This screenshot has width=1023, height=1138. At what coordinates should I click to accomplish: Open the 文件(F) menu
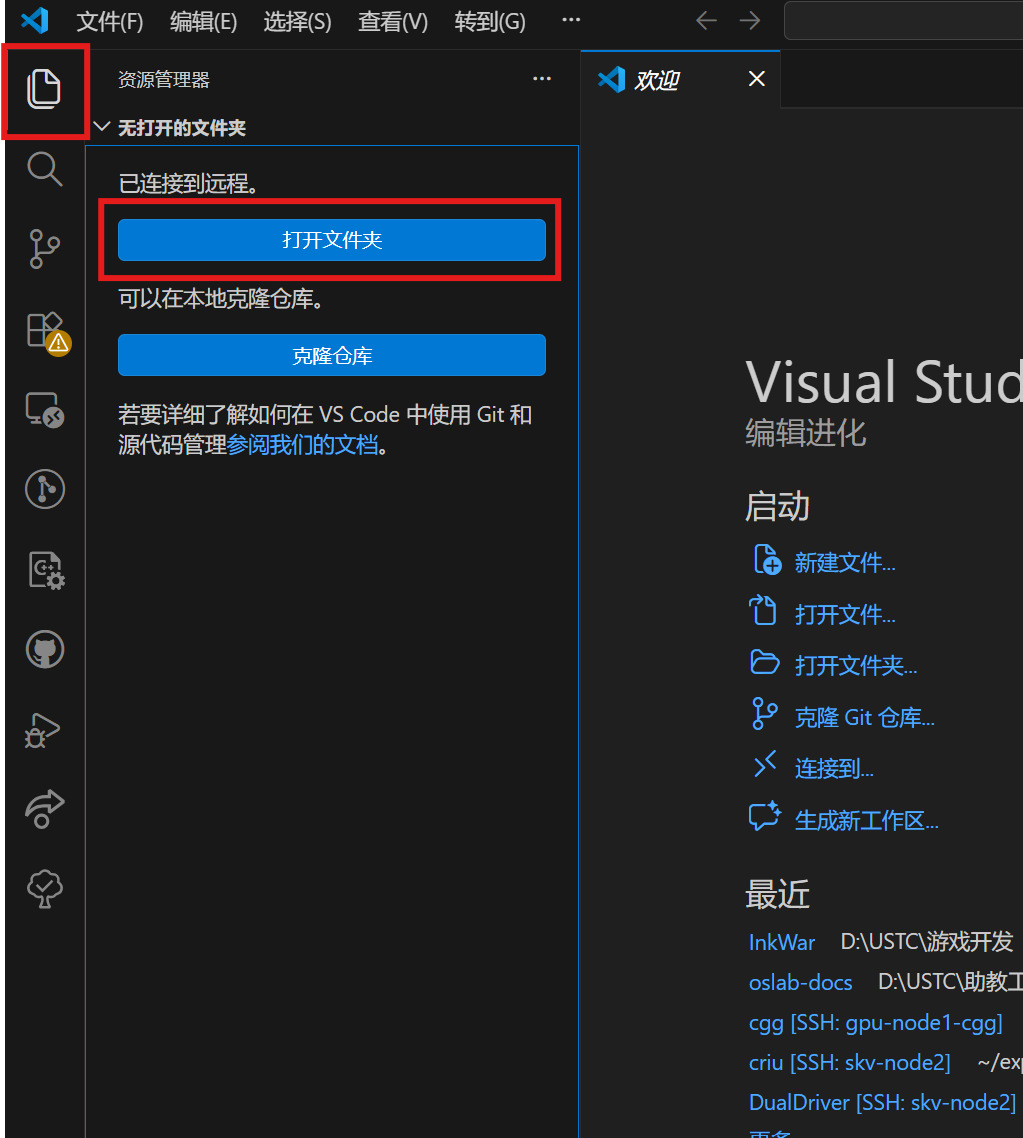coord(110,22)
